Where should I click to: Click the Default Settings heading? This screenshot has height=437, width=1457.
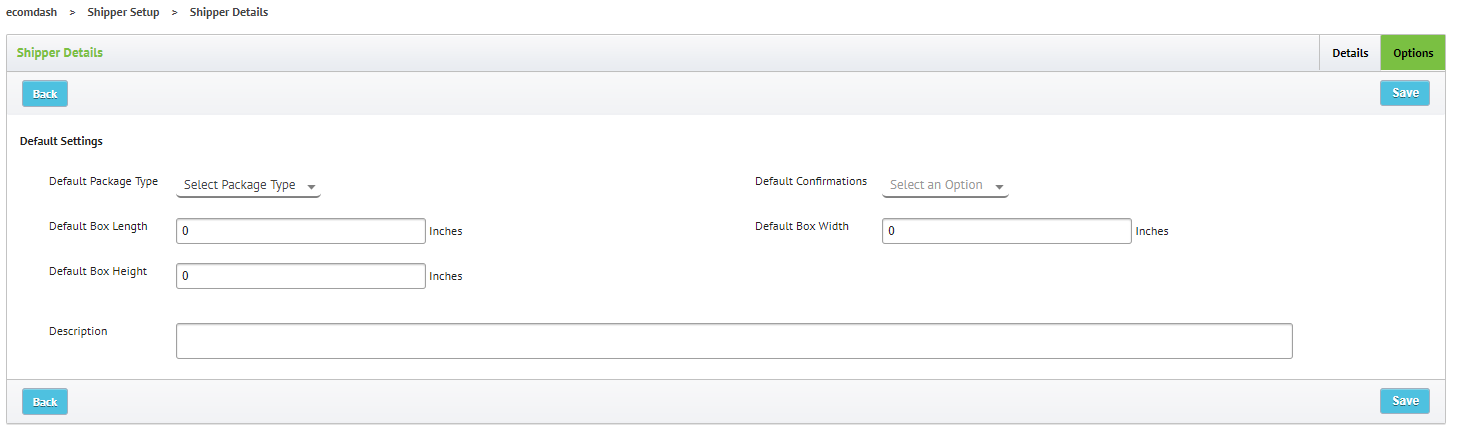coord(61,142)
